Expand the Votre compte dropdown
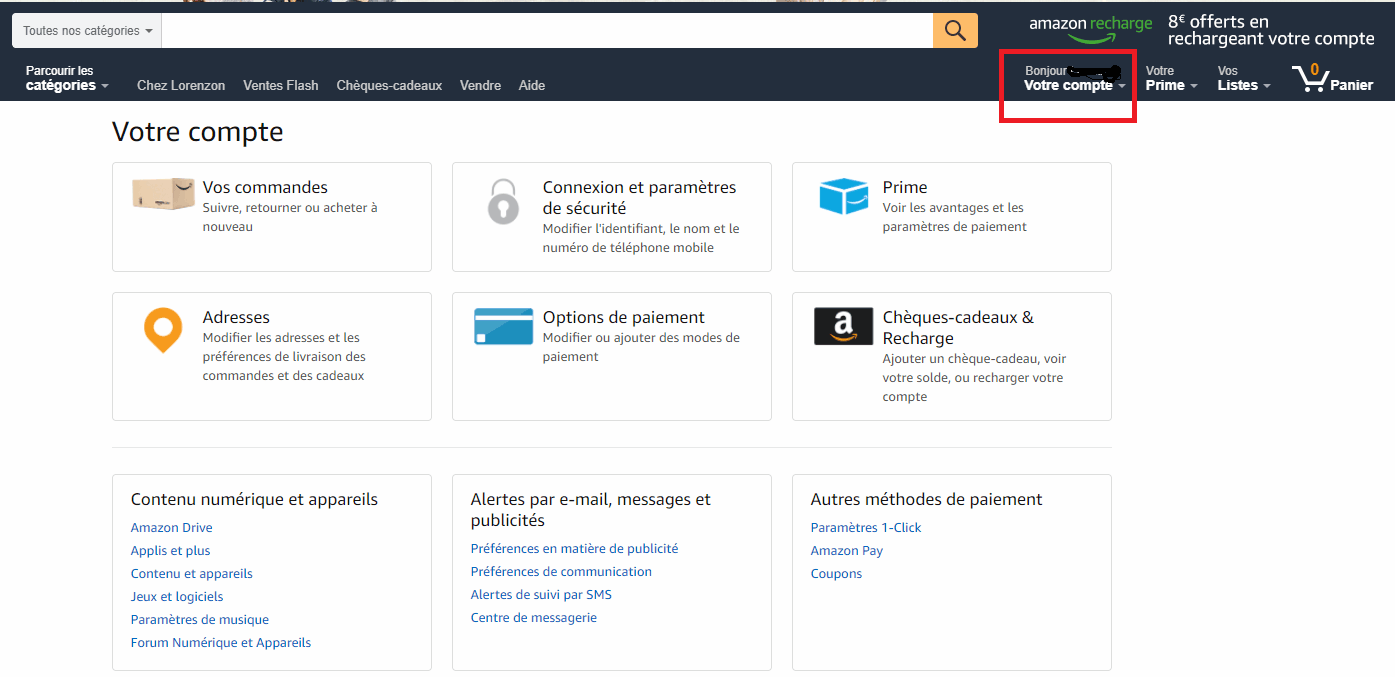Image resolution: width=1395 pixels, height=677 pixels. point(1074,78)
